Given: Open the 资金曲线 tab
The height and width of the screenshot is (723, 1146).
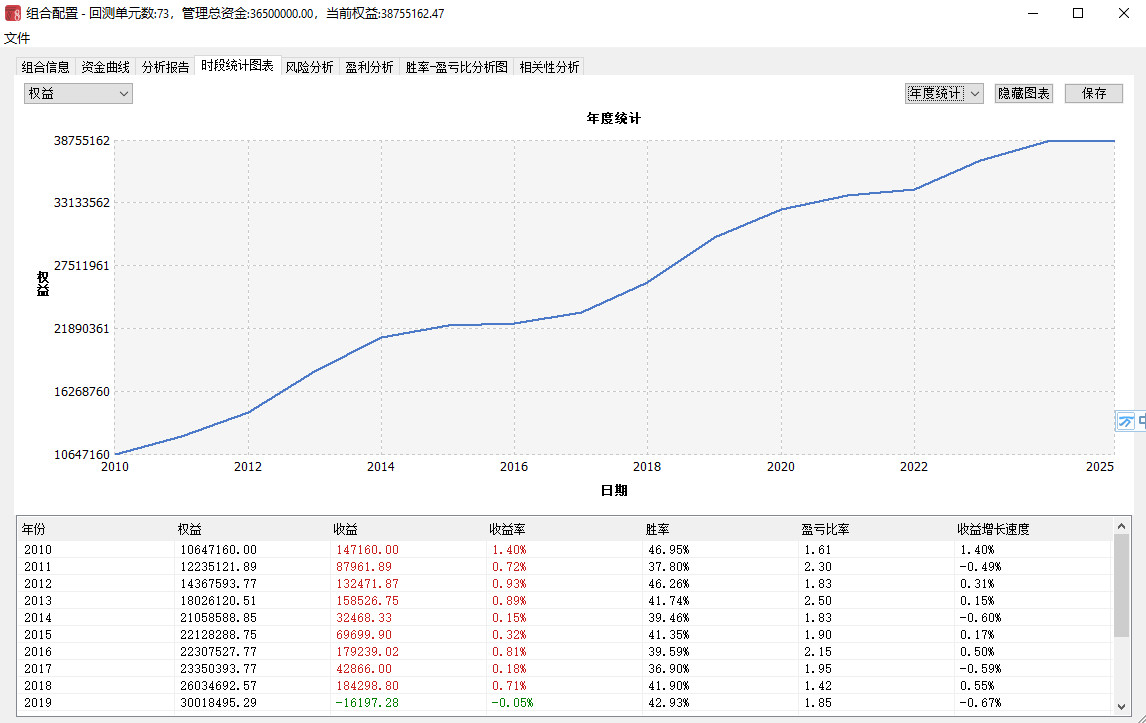Looking at the screenshot, I should (x=106, y=67).
